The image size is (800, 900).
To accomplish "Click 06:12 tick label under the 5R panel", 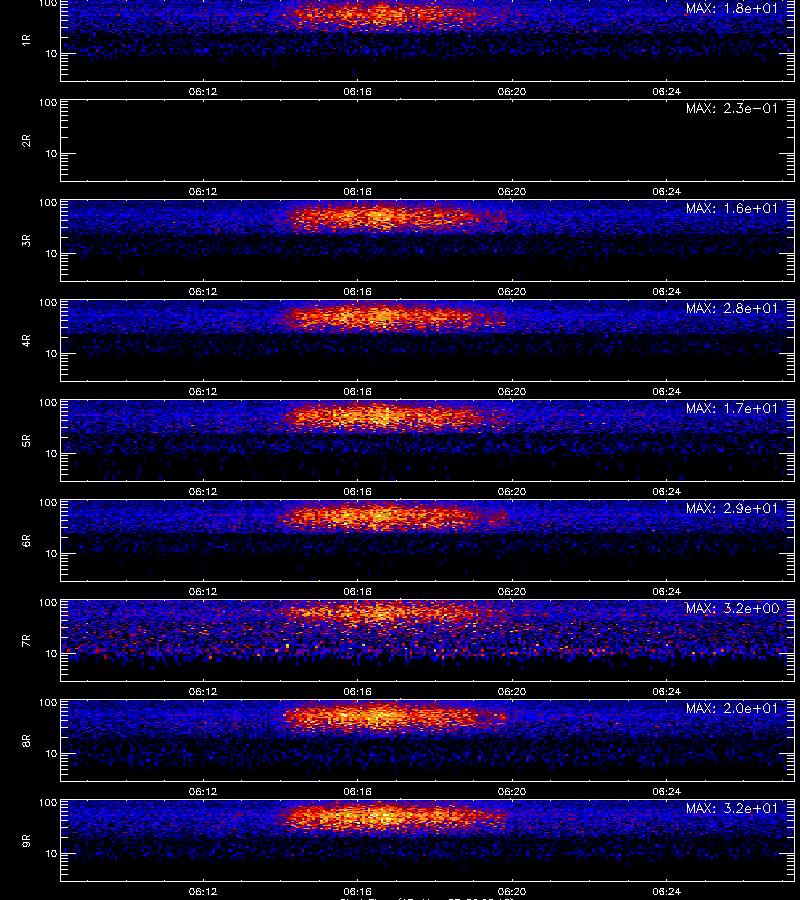I will [x=203, y=491].
